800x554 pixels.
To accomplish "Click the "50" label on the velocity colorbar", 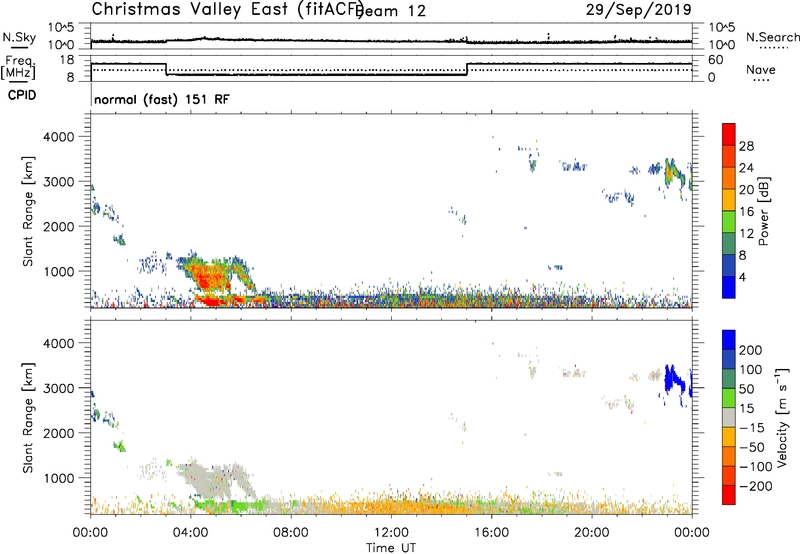I will [x=747, y=389].
